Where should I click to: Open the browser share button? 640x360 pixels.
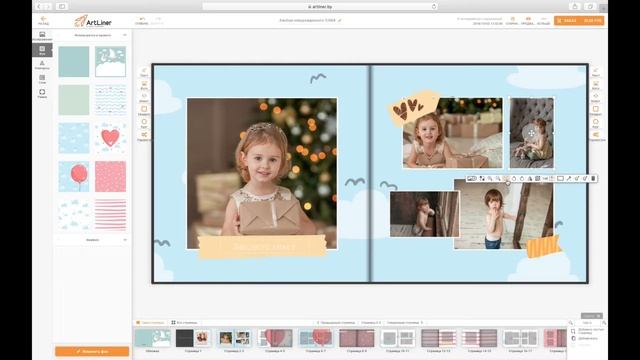click(x=575, y=7)
